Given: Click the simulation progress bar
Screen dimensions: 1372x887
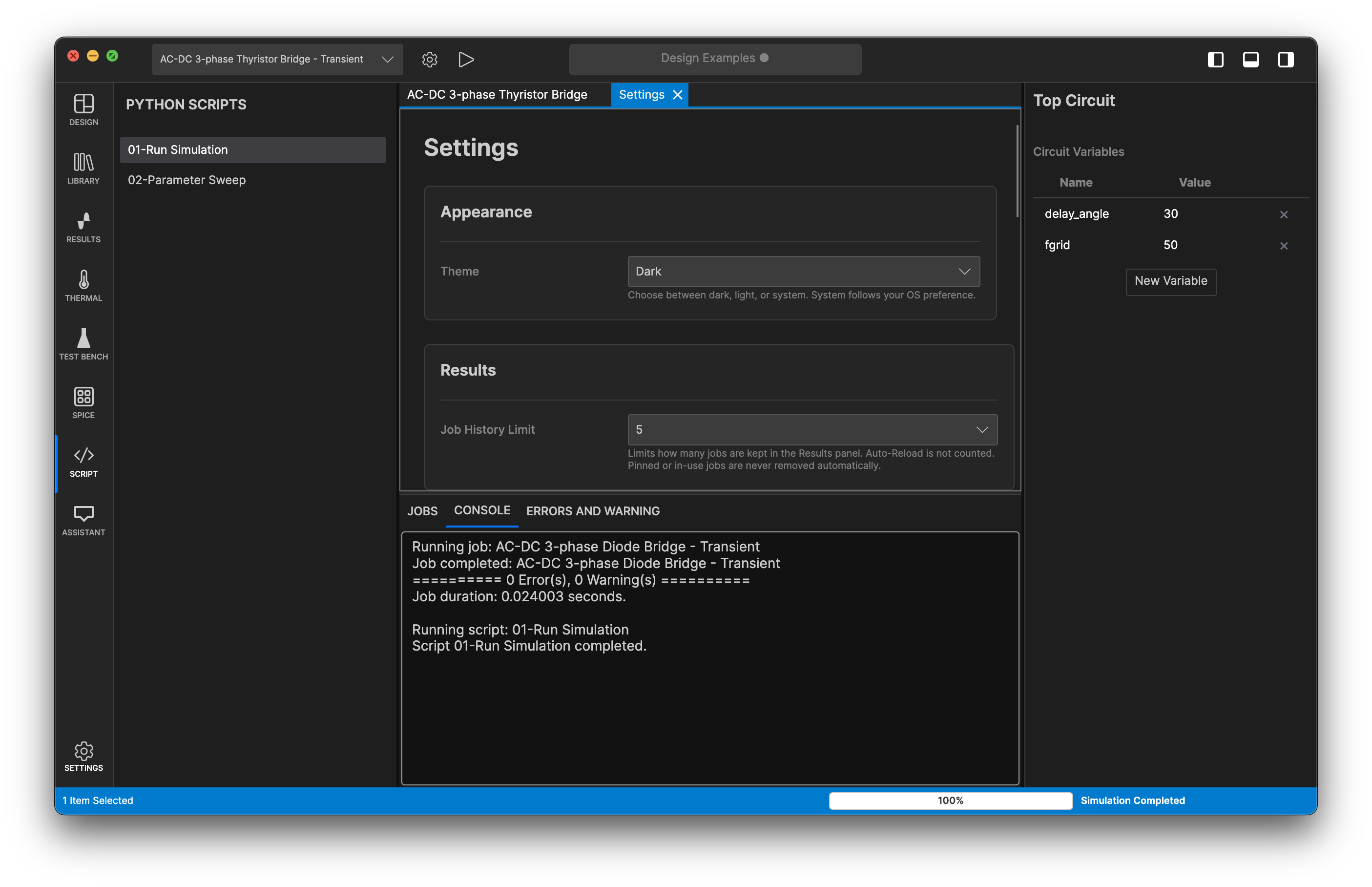Looking at the screenshot, I should 950,800.
